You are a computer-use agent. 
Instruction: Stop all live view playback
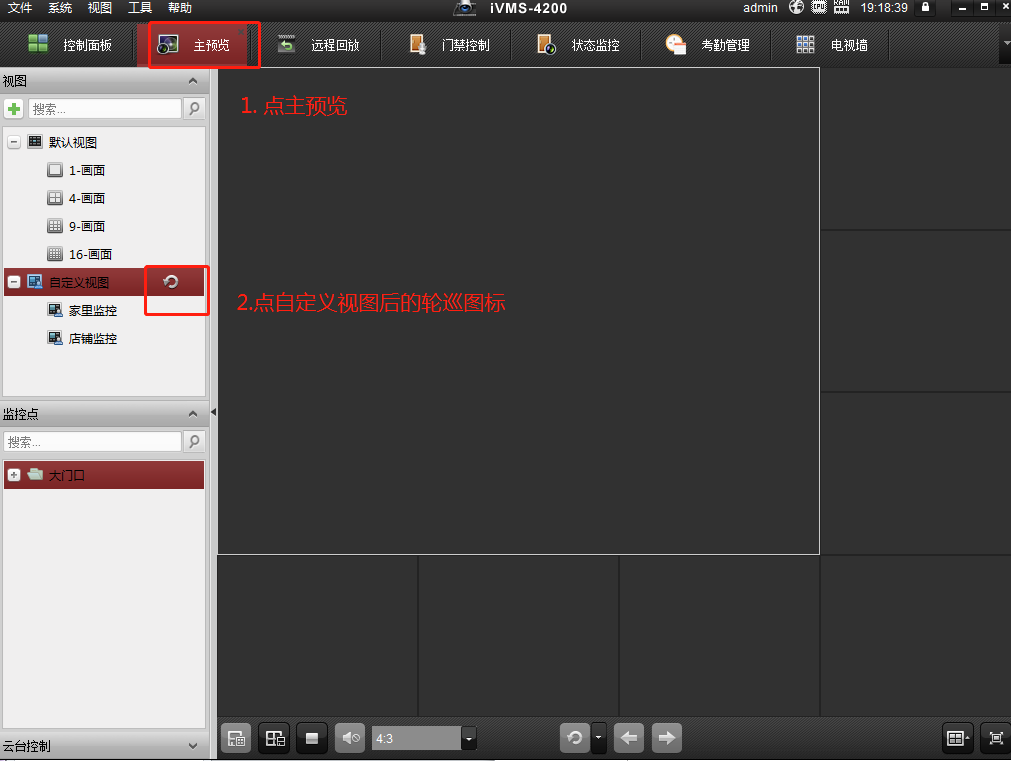(x=312, y=738)
